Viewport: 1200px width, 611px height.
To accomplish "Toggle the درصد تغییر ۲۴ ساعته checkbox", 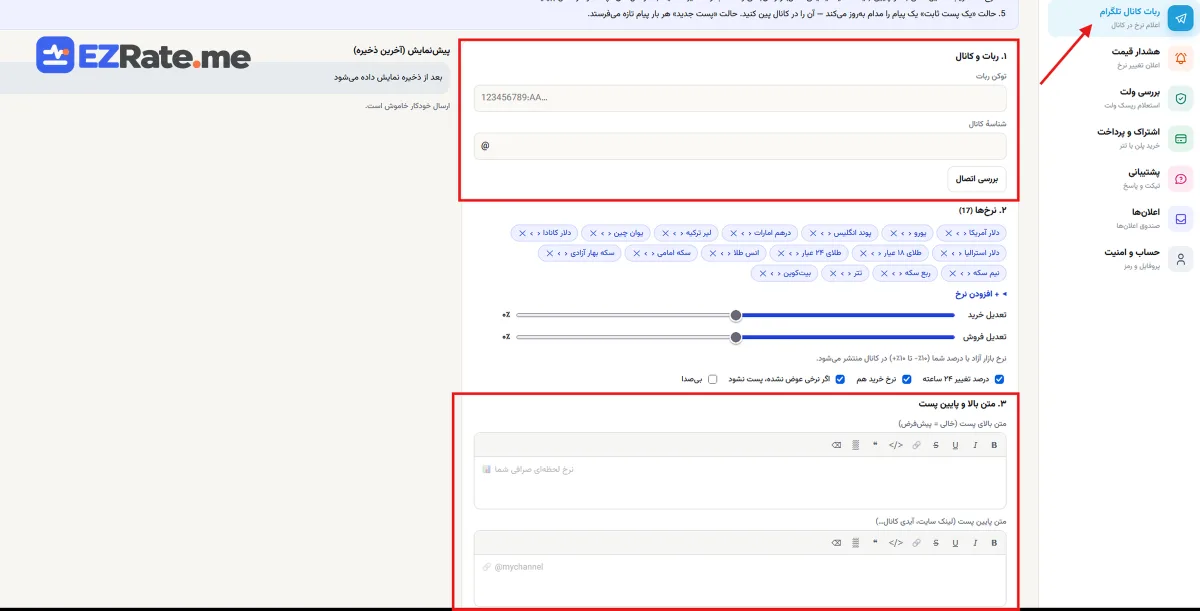I will [999, 379].
